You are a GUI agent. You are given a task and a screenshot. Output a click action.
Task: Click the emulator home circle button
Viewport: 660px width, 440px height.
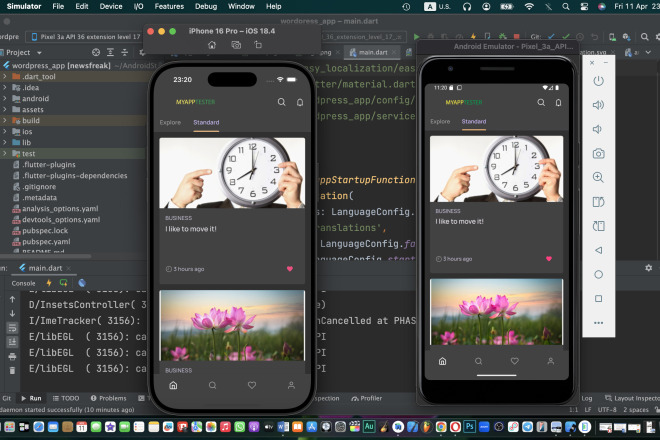click(x=598, y=275)
